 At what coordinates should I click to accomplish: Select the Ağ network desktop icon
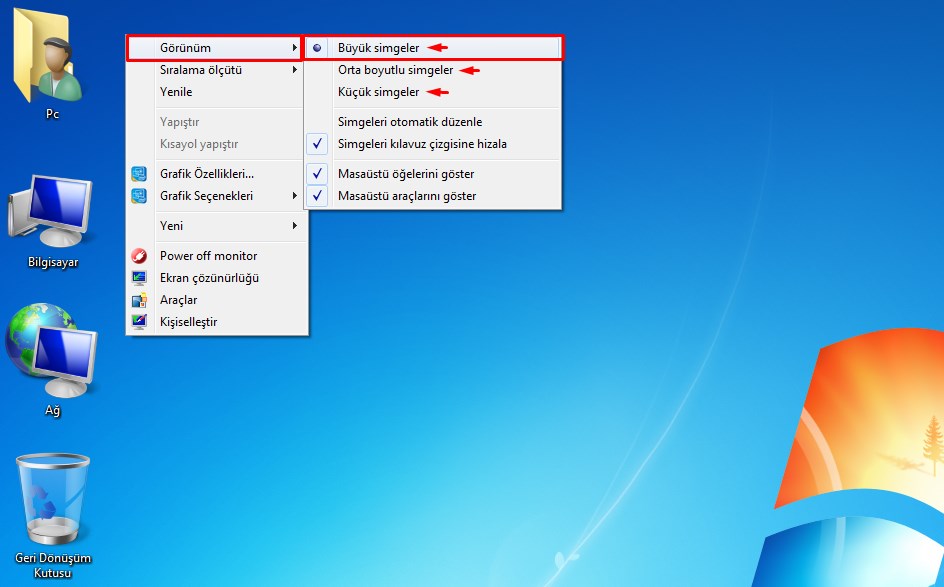coord(52,354)
